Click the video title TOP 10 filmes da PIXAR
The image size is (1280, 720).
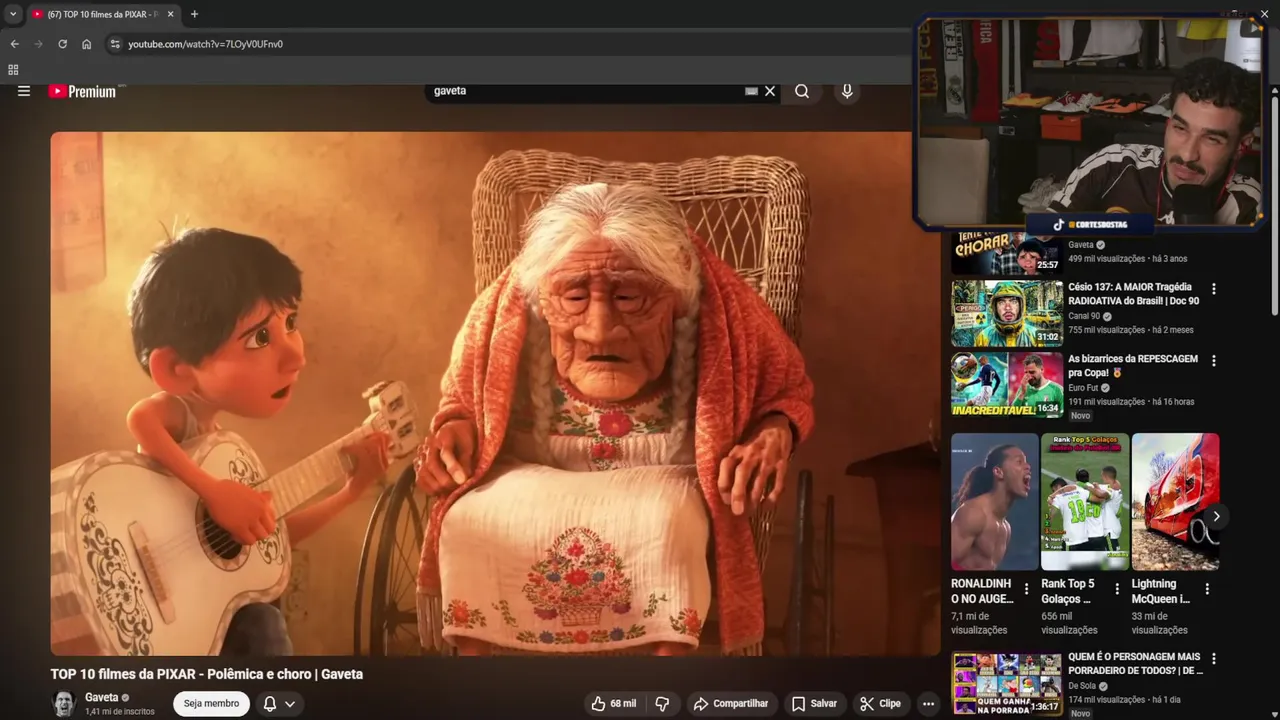click(207, 674)
